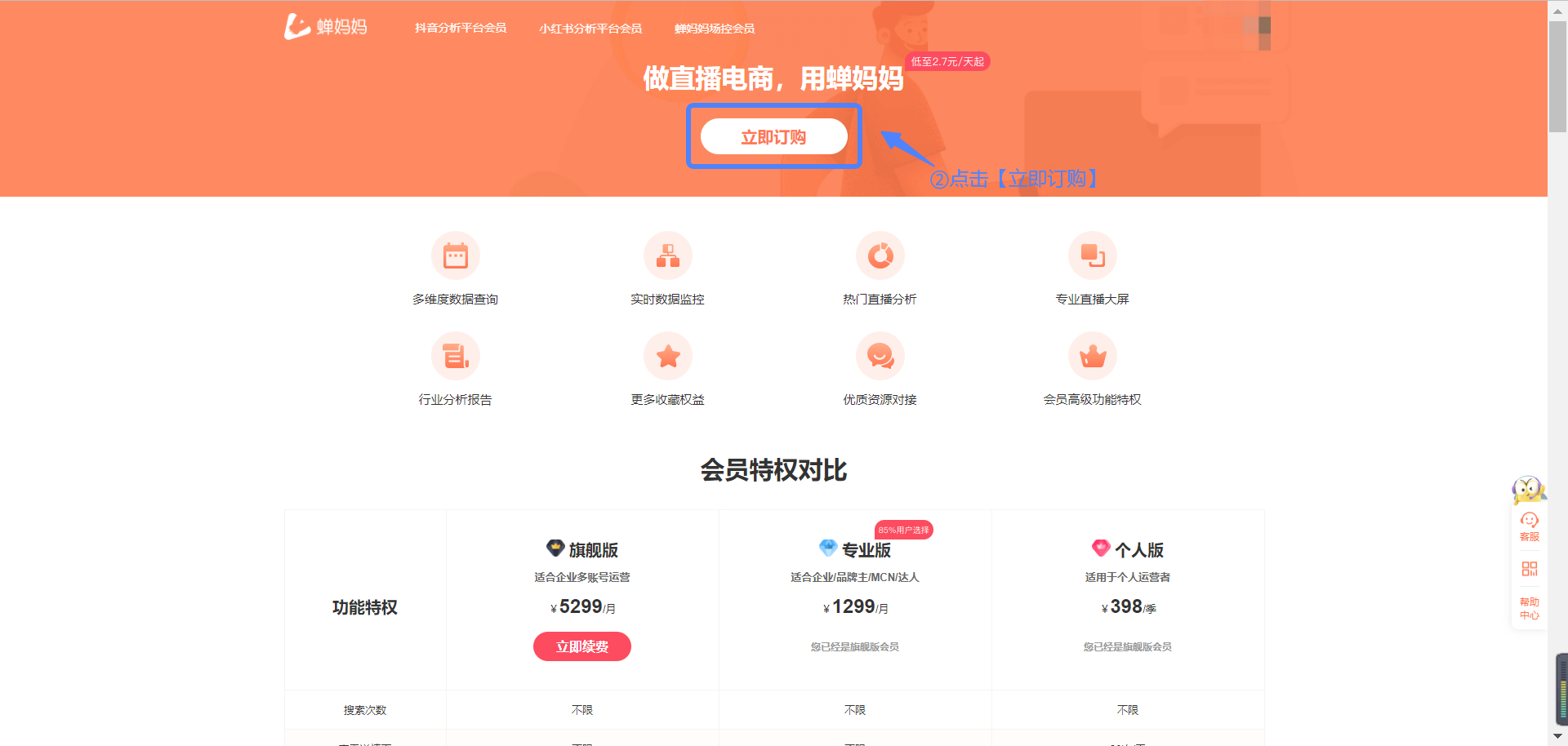Click the 优质资源对接 chat icon
The image size is (1568, 746).
(x=880, y=356)
